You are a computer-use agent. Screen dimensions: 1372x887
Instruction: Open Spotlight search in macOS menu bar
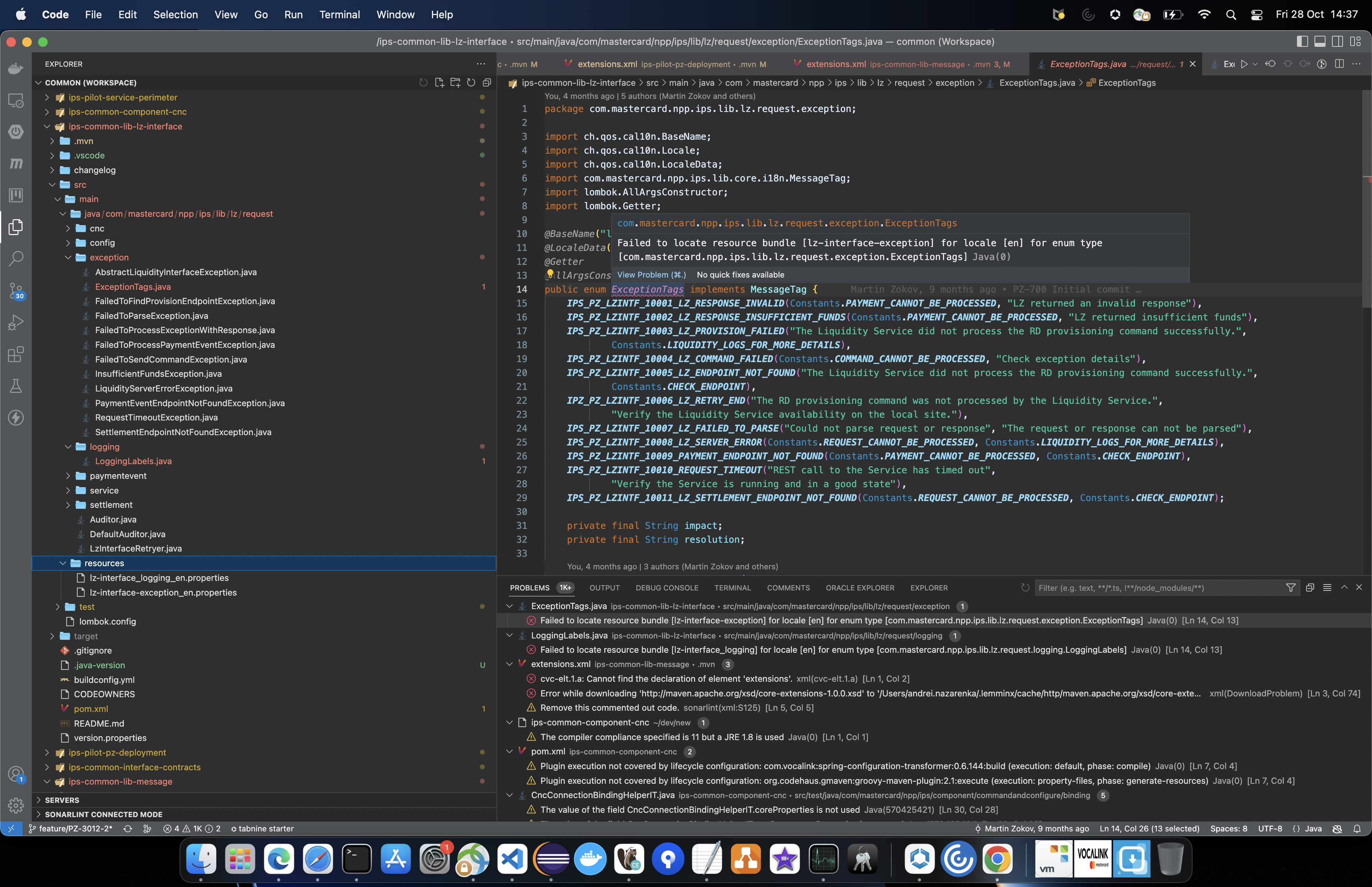[x=1231, y=14]
